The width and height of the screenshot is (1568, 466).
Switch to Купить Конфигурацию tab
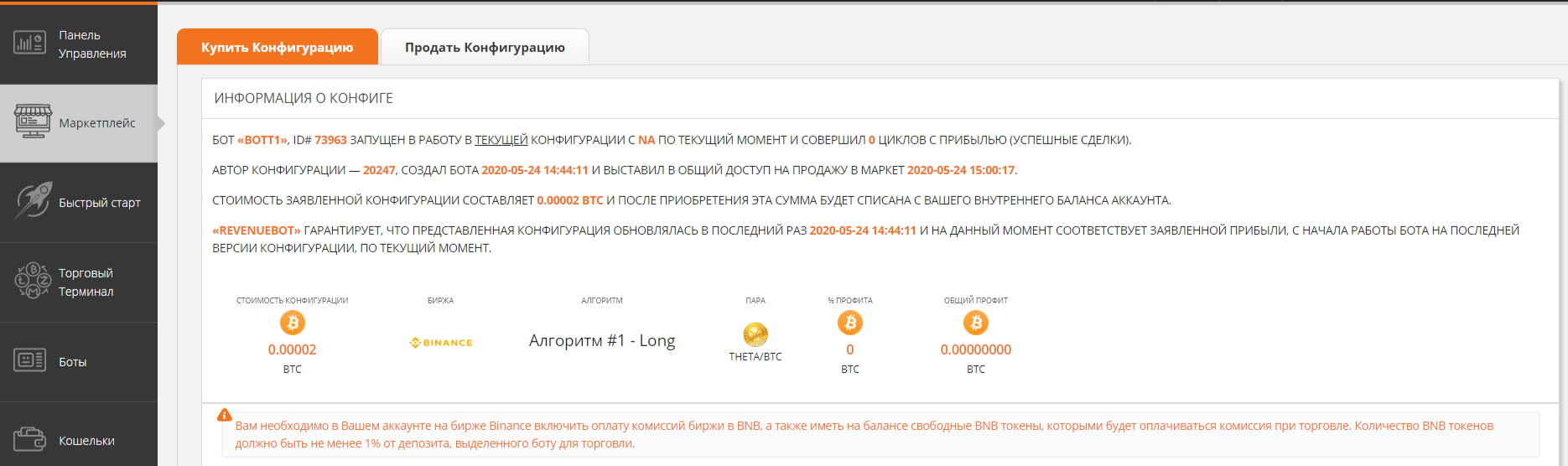coord(277,48)
